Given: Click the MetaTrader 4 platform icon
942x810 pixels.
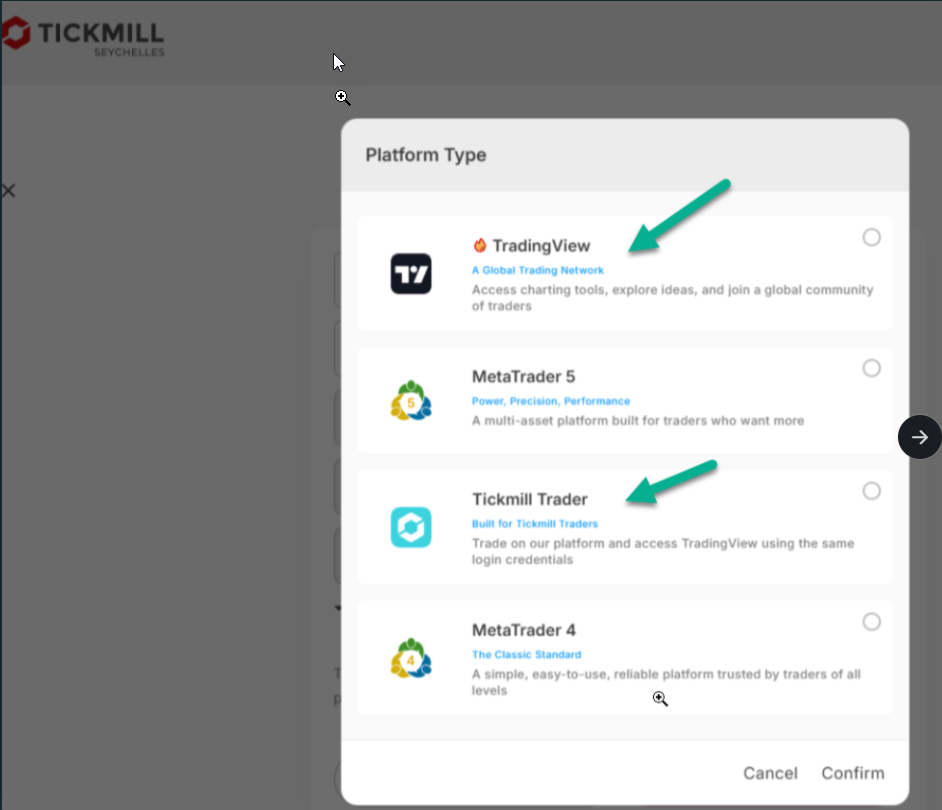Looking at the screenshot, I should pyautogui.click(x=411, y=658).
